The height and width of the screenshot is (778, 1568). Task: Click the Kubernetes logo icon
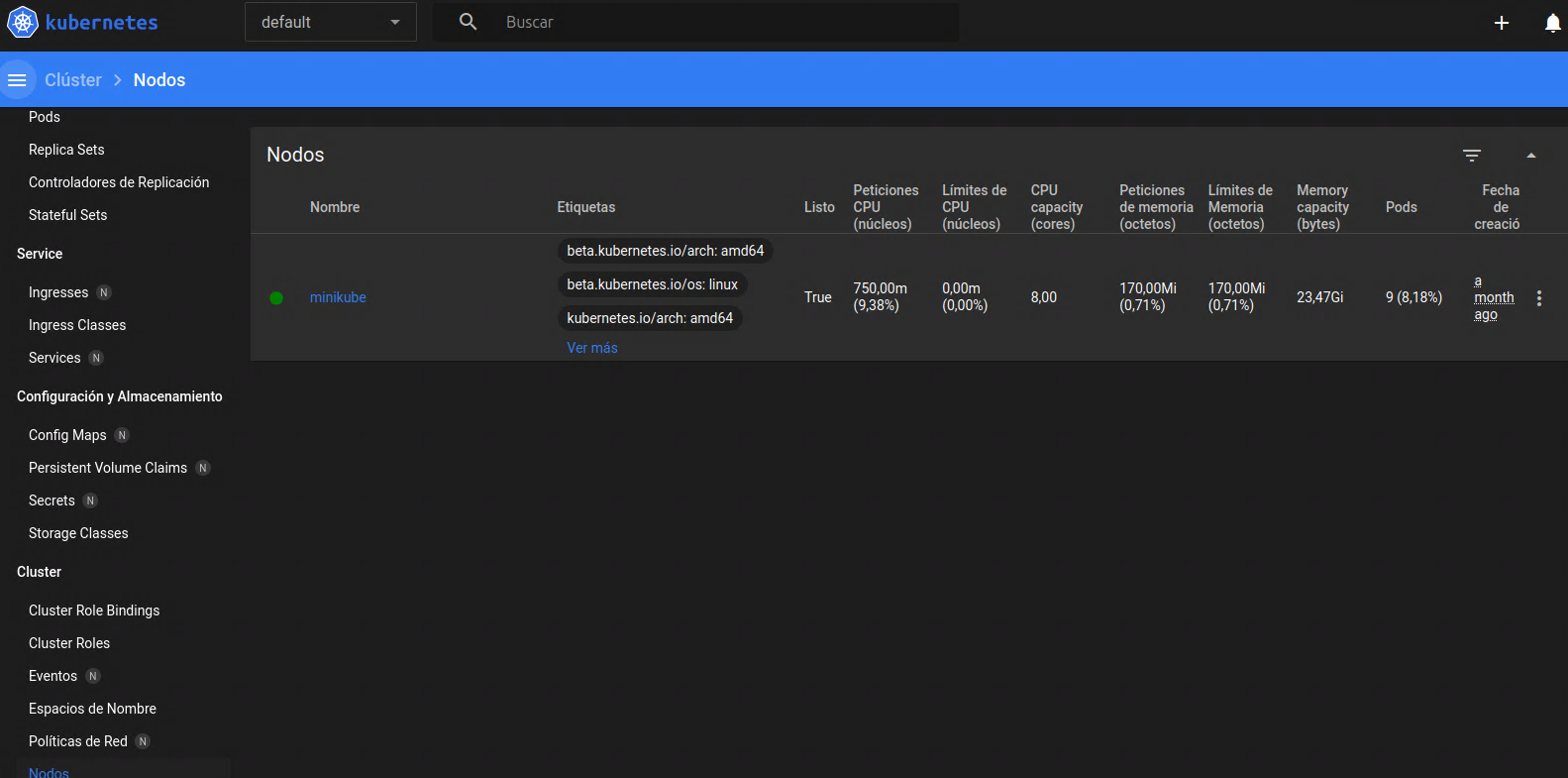(23, 22)
